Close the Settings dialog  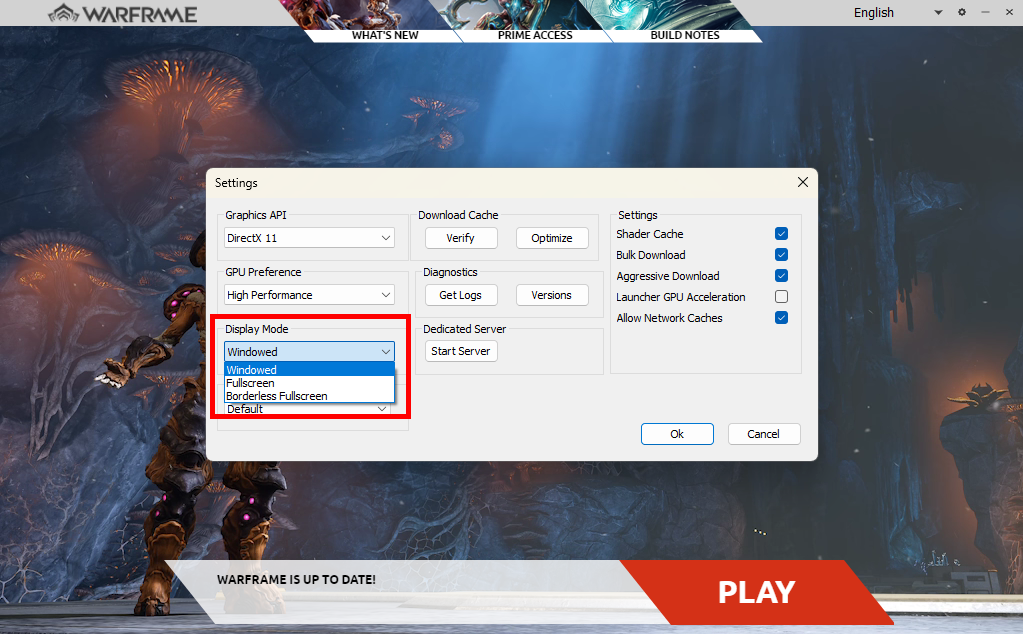point(802,183)
